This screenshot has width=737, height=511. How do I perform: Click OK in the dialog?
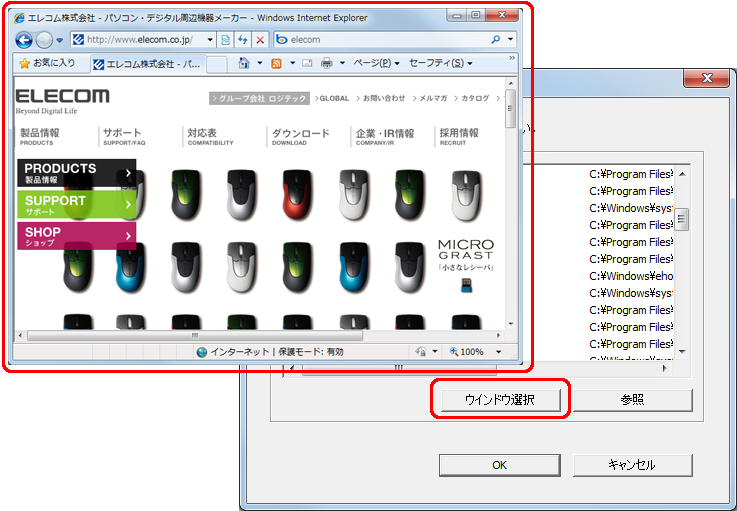pyautogui.click(x=500, y=465)
